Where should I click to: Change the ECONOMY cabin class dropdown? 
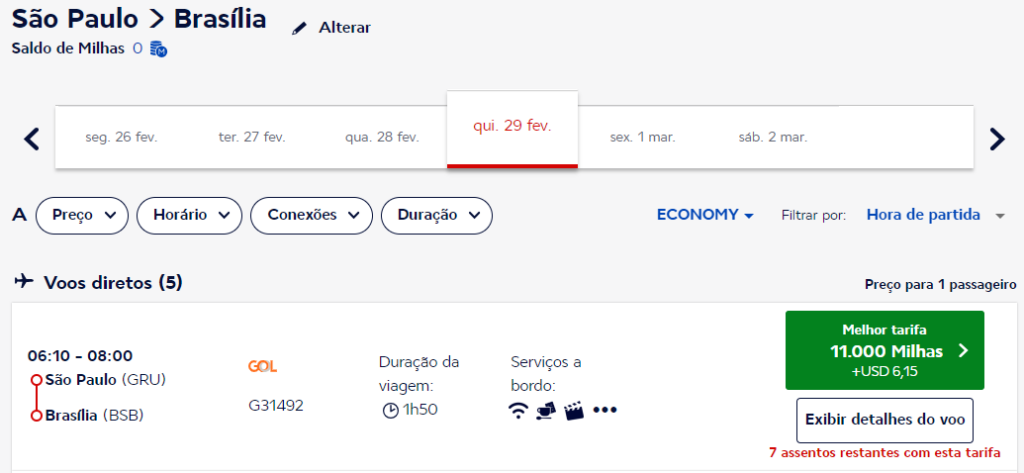pyautogui.click(x=705, y=215)
